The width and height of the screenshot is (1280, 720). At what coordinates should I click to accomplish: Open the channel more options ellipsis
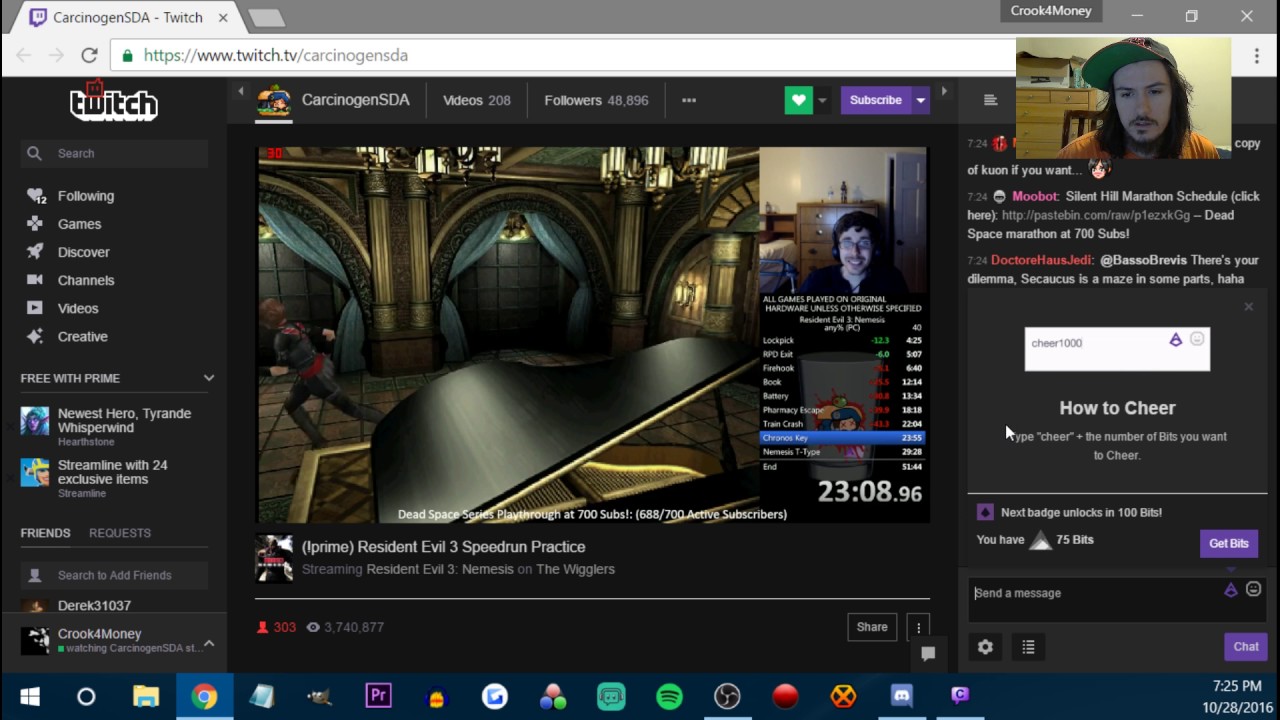688,100
